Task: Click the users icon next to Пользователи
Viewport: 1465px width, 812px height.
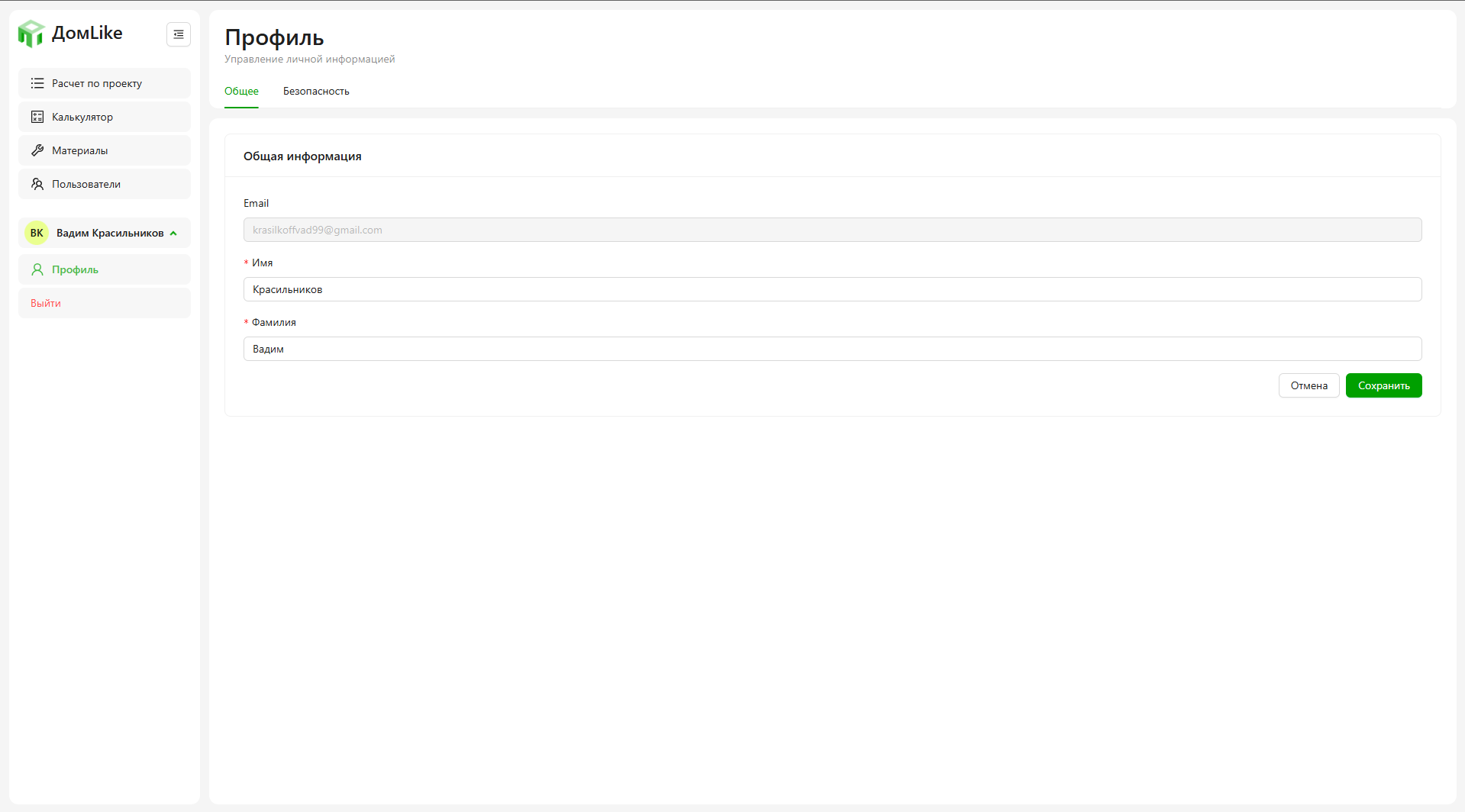Action: pos(37,184)
